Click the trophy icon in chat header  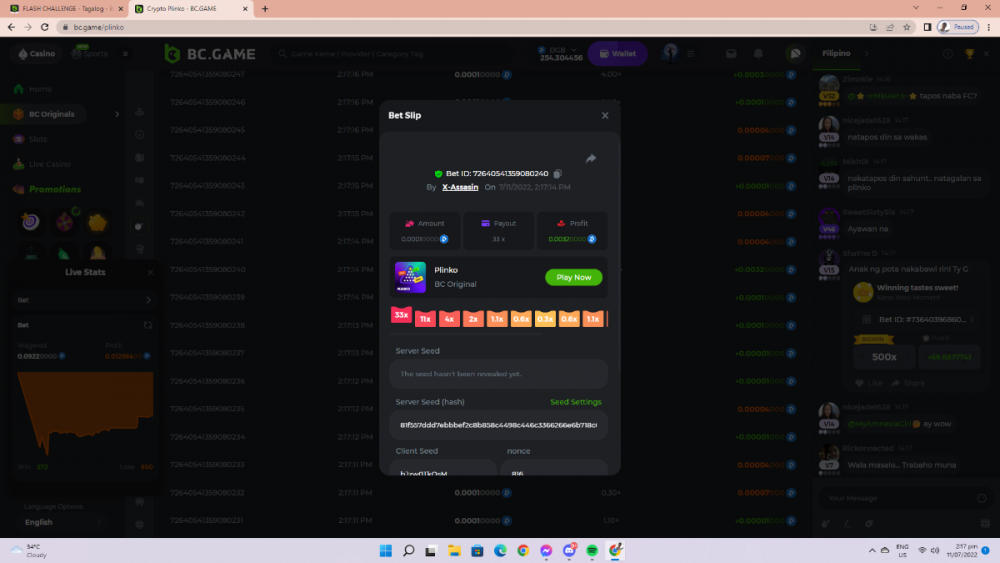tap(968, 53)
